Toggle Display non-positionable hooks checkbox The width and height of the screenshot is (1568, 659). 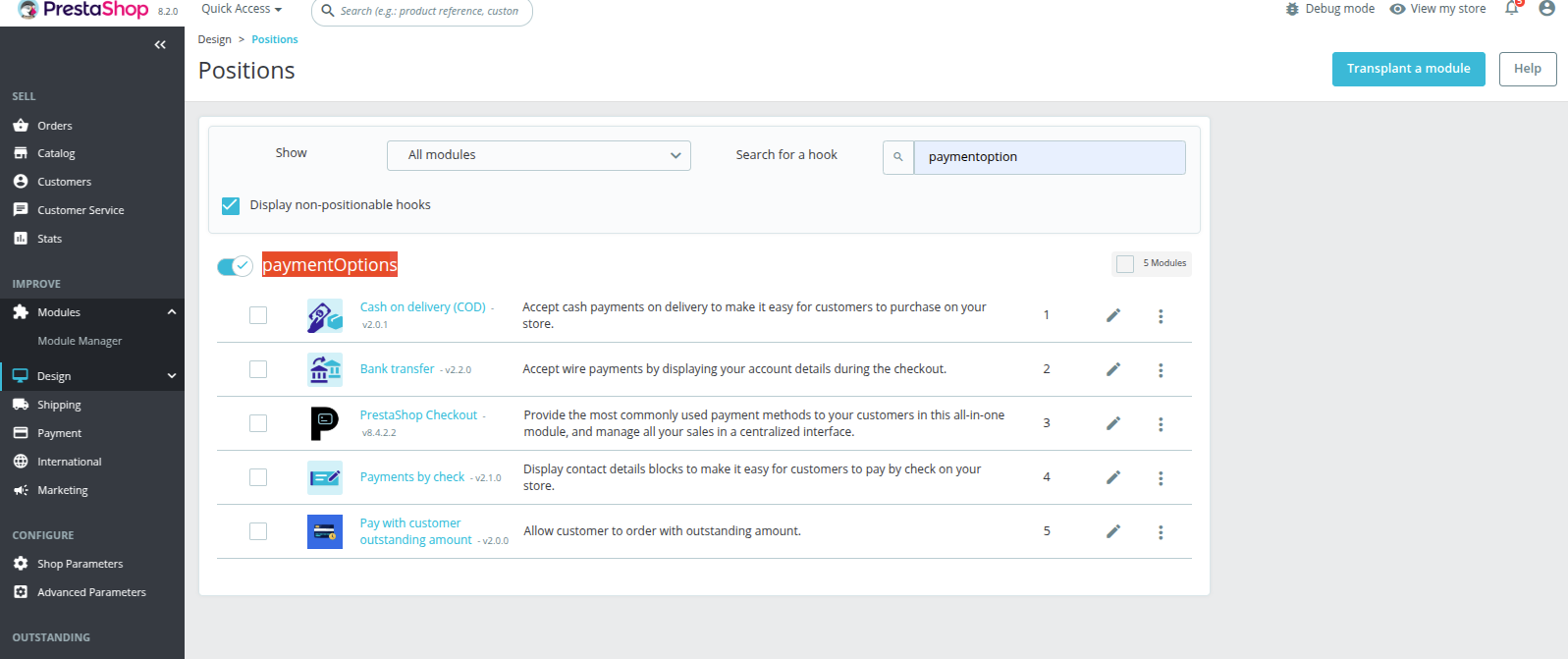click(x=231, y=205)
